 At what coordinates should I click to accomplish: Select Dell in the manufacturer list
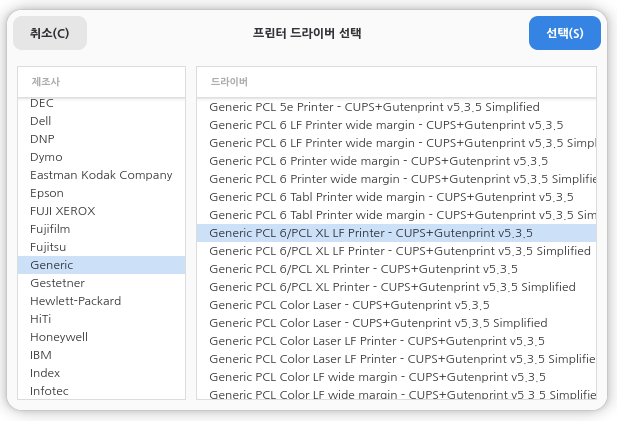(x=41, y=121)
